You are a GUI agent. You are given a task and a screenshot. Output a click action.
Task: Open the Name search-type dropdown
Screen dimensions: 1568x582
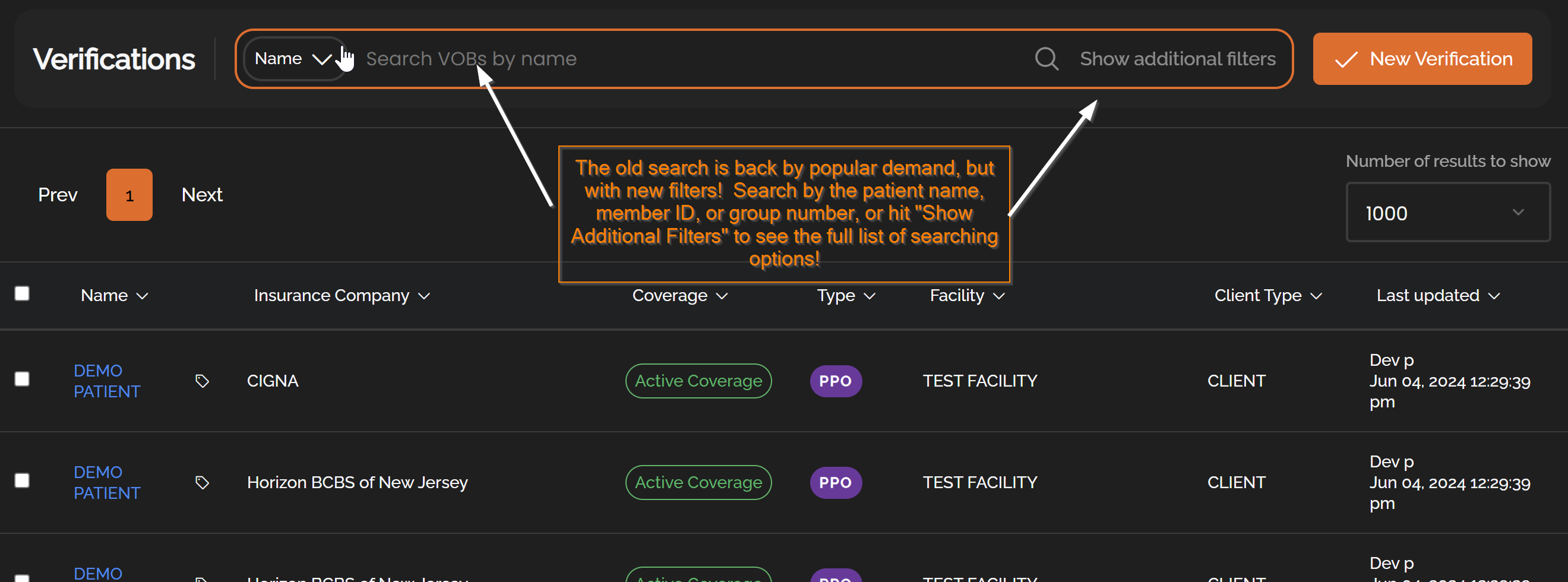tap(293, 59)
